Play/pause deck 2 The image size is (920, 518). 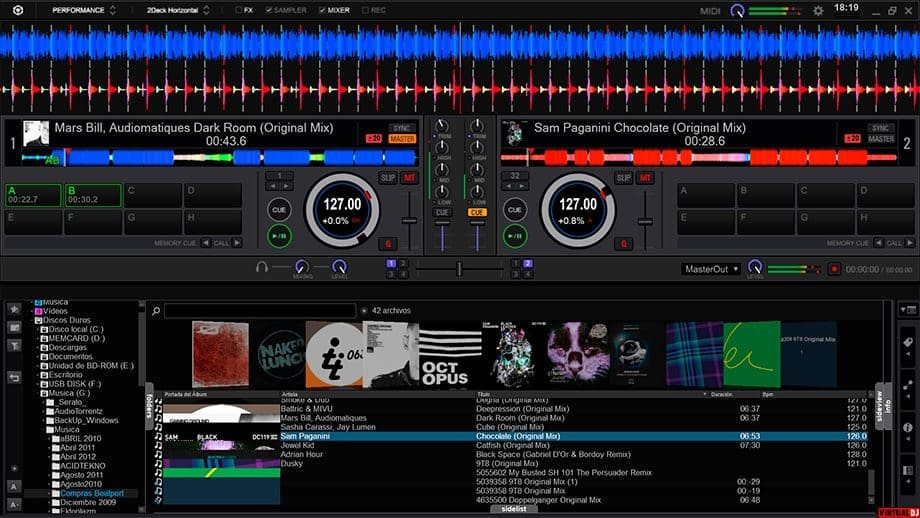[515, 236]
